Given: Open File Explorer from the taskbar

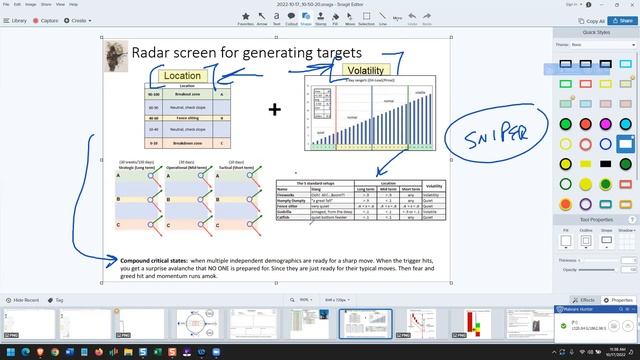Looking at the screenshot, I should [128, 352].
